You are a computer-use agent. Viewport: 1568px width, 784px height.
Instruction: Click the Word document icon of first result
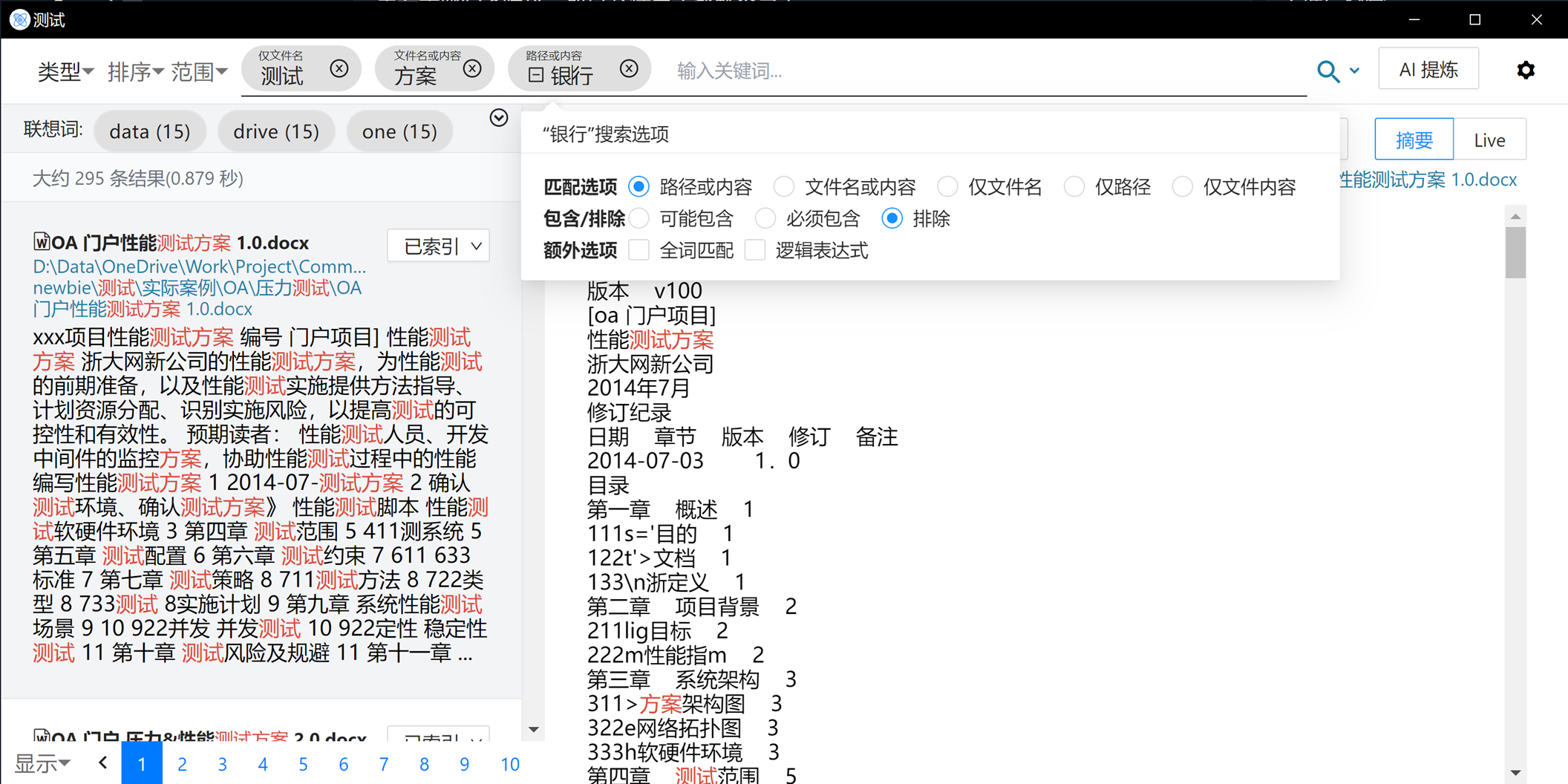click(x=42, y=242)
